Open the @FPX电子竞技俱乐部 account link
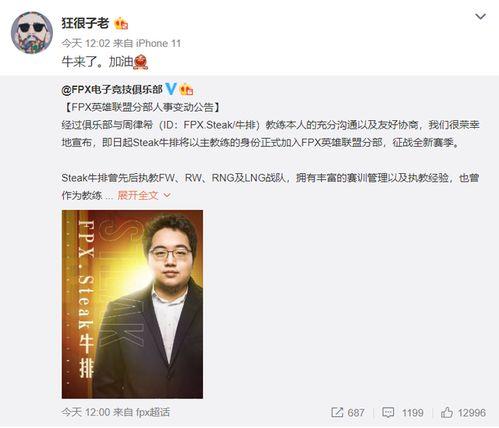Viewport: 499px width, 428px height. pyautogui.click(x=112, y=89)
